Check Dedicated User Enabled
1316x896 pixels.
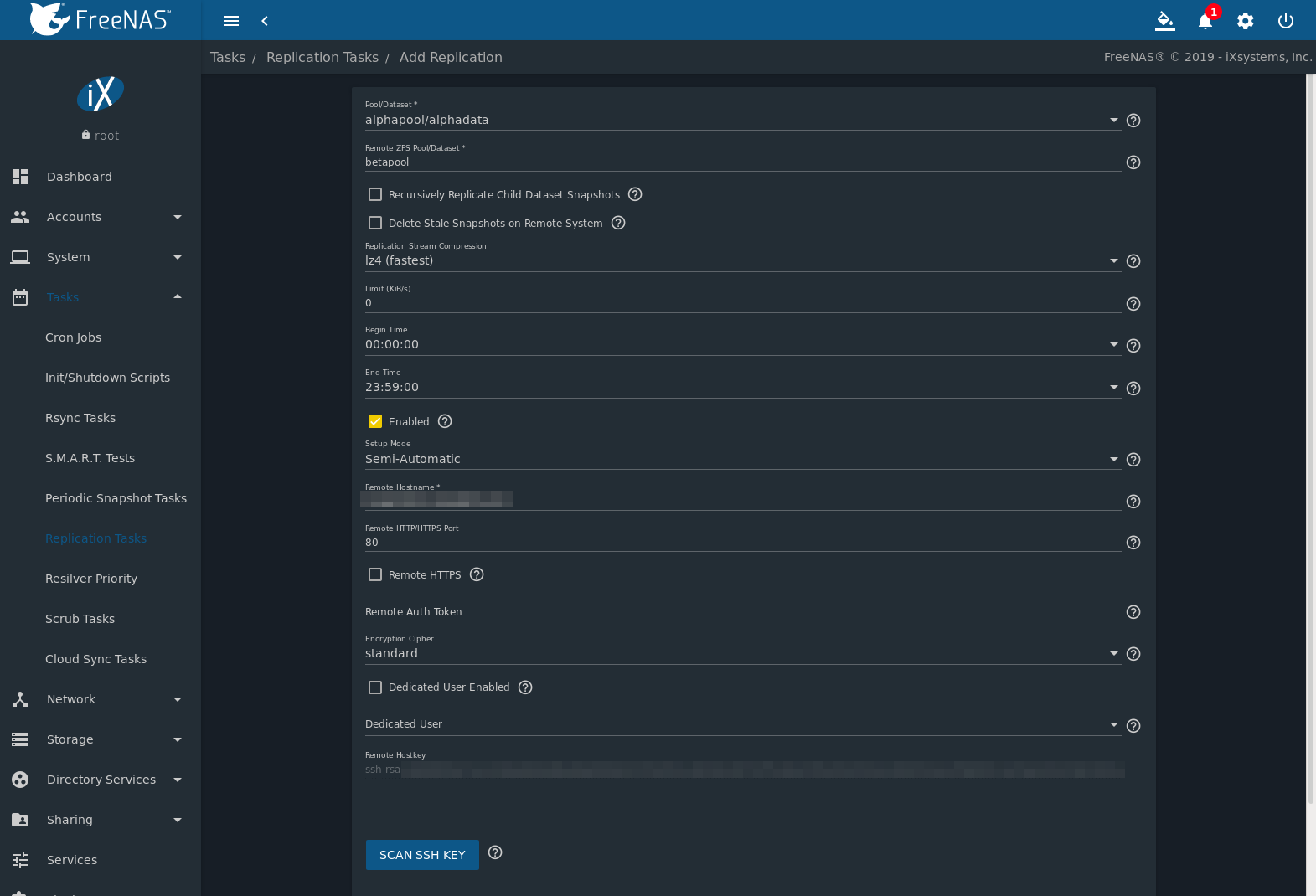click(375, 687)
